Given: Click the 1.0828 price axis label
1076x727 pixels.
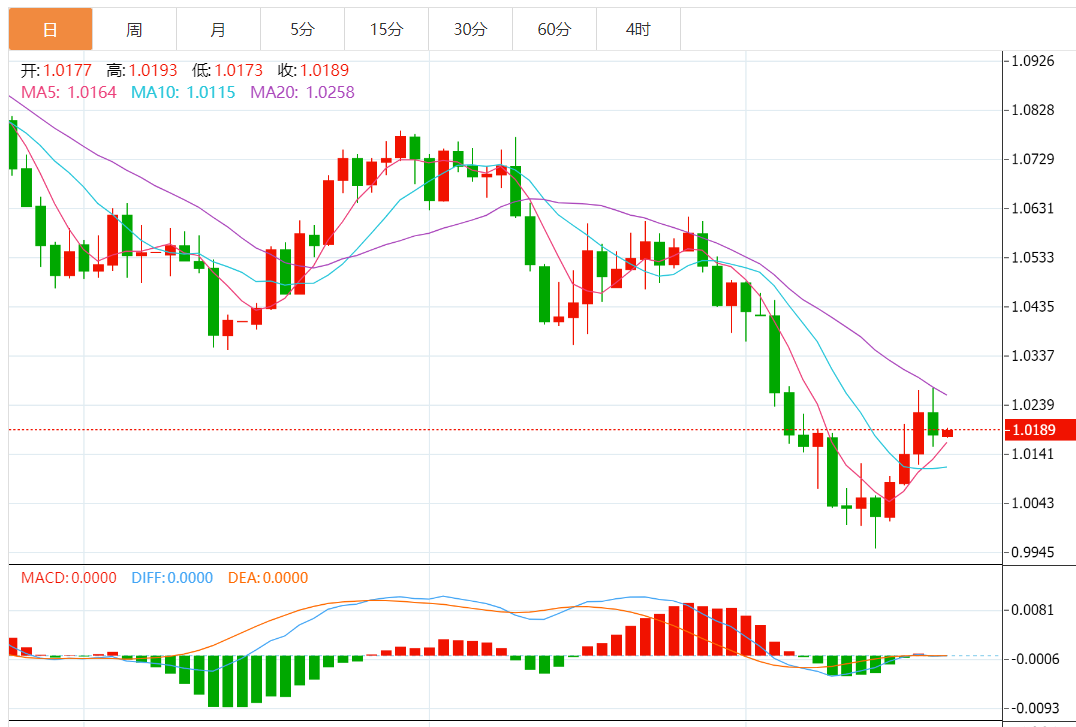Looking at the screenshot, I should click(x=1033, y=110).
